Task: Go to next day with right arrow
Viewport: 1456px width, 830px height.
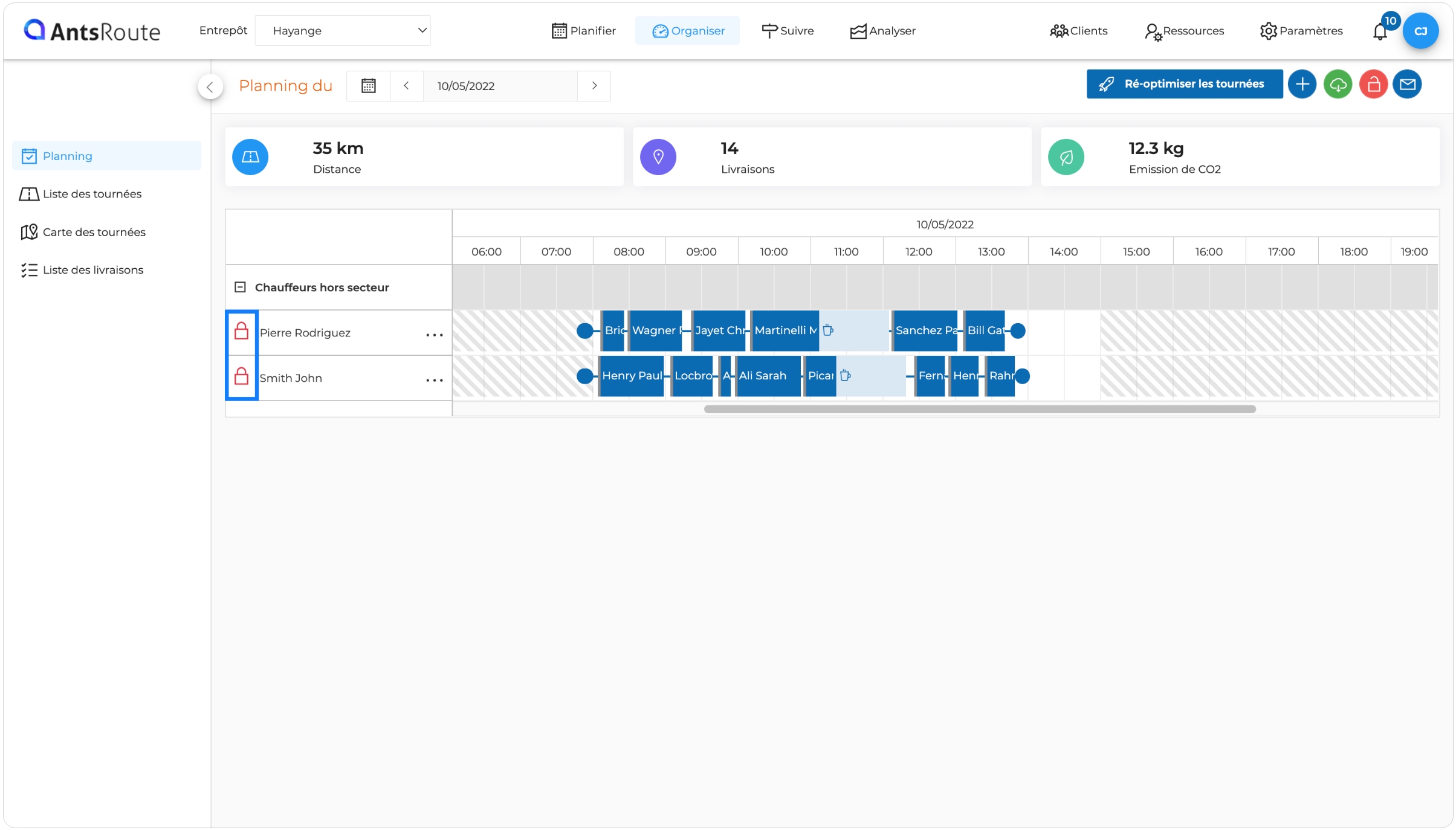Action: (594, 86)
